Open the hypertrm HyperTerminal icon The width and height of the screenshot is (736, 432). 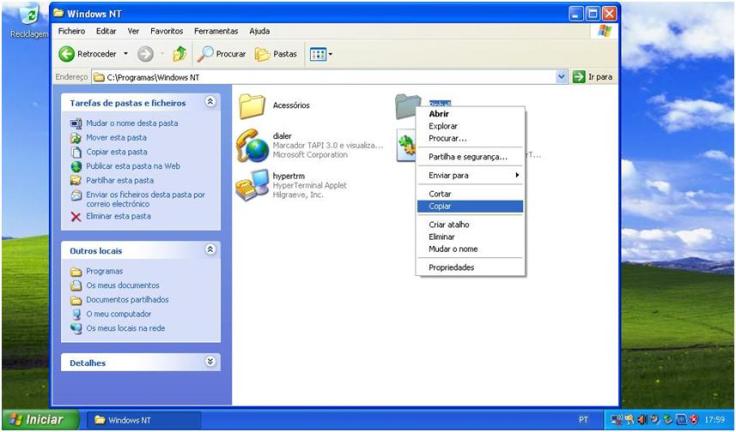[251, 185]
